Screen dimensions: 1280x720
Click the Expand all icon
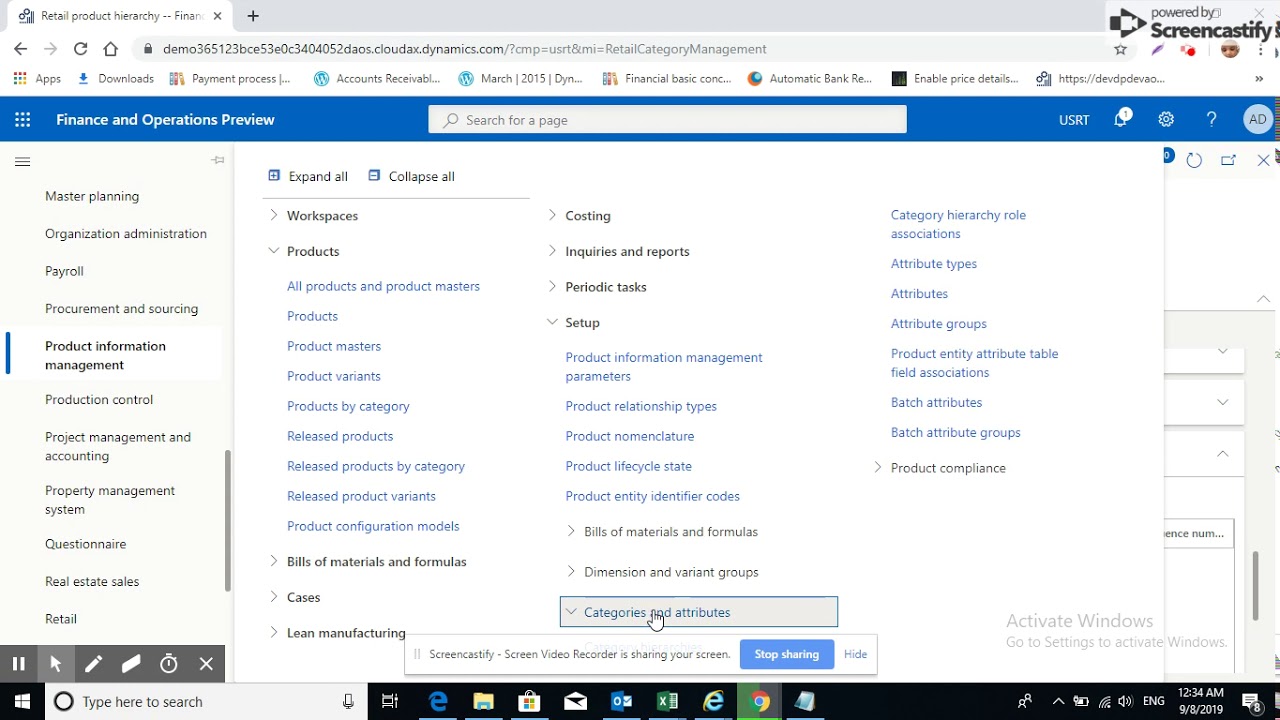pos(274,176)
